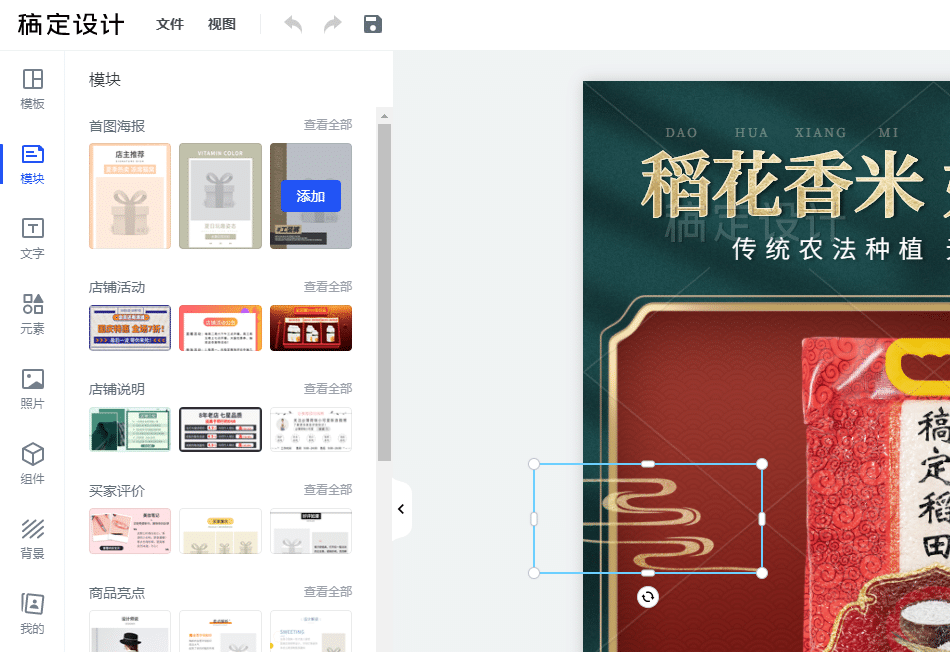
Task: Open the 我的 personal assets sidebar tab
Action: pyautogui.click(x=32, y=614)
